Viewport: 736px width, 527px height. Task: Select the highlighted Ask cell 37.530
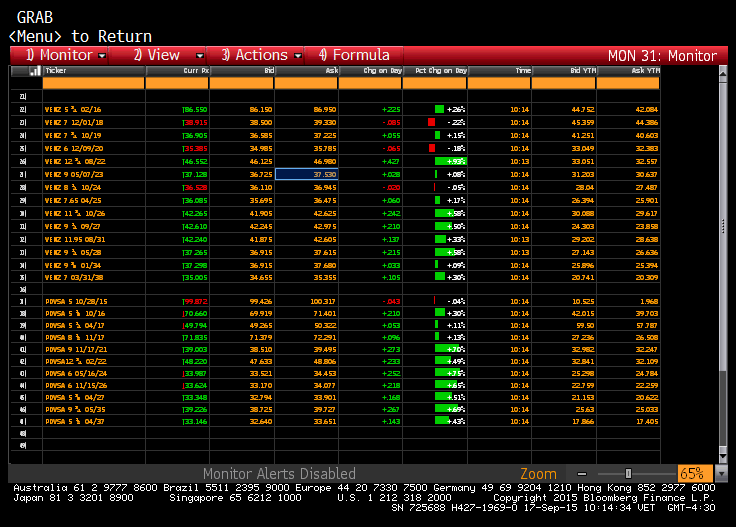[x=306, y=174]
